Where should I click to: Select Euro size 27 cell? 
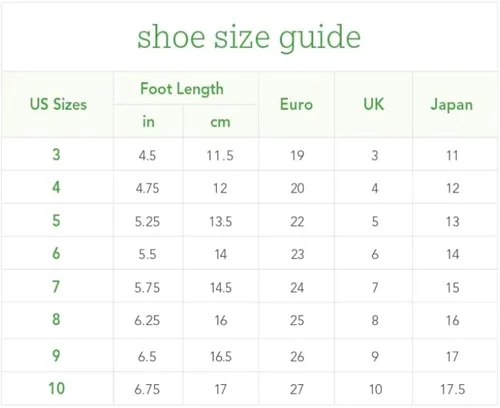tap(297, 389)
